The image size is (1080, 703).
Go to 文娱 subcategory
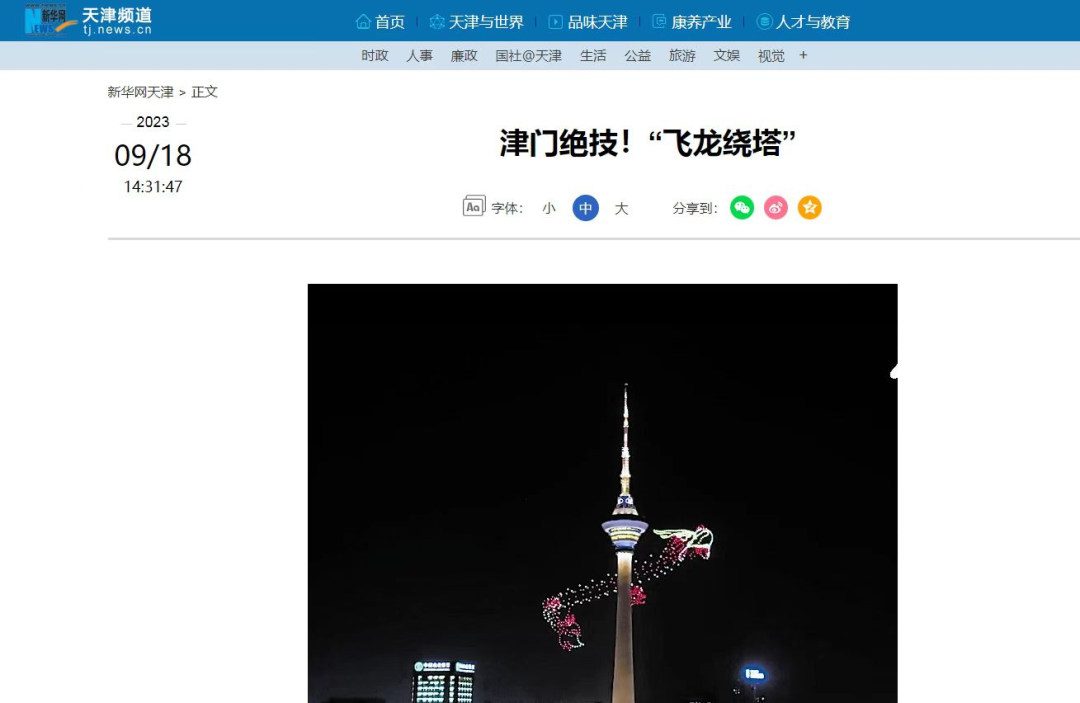pos(727,56)
